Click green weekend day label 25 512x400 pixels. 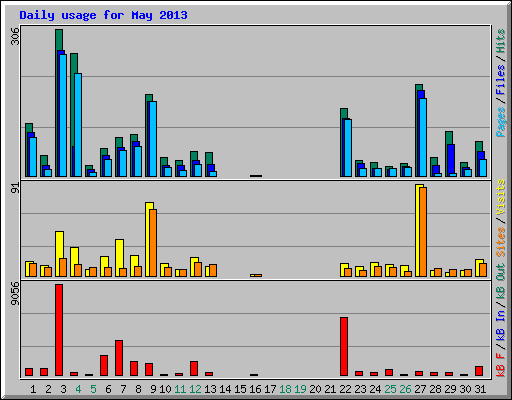390,389
